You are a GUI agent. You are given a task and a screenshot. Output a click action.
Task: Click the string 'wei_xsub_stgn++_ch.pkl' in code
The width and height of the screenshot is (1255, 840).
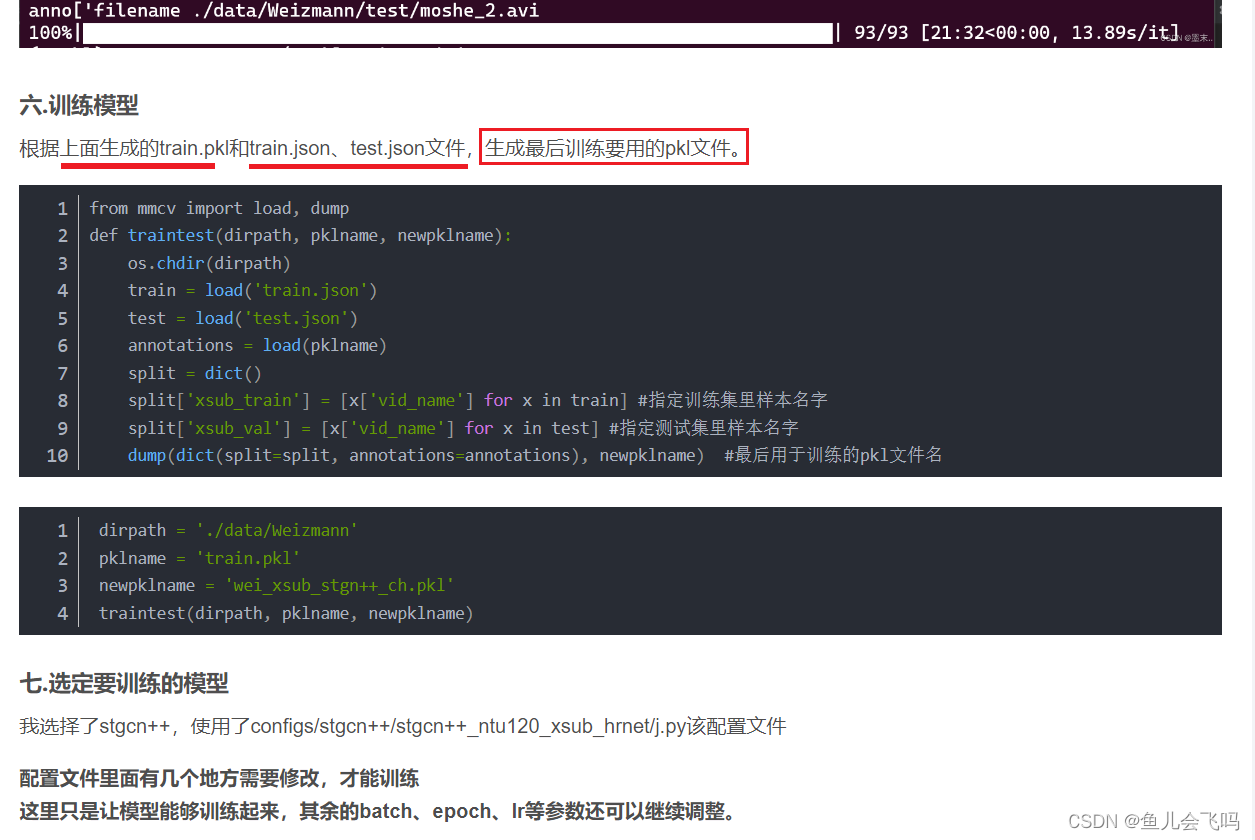[x=340, y=585]
